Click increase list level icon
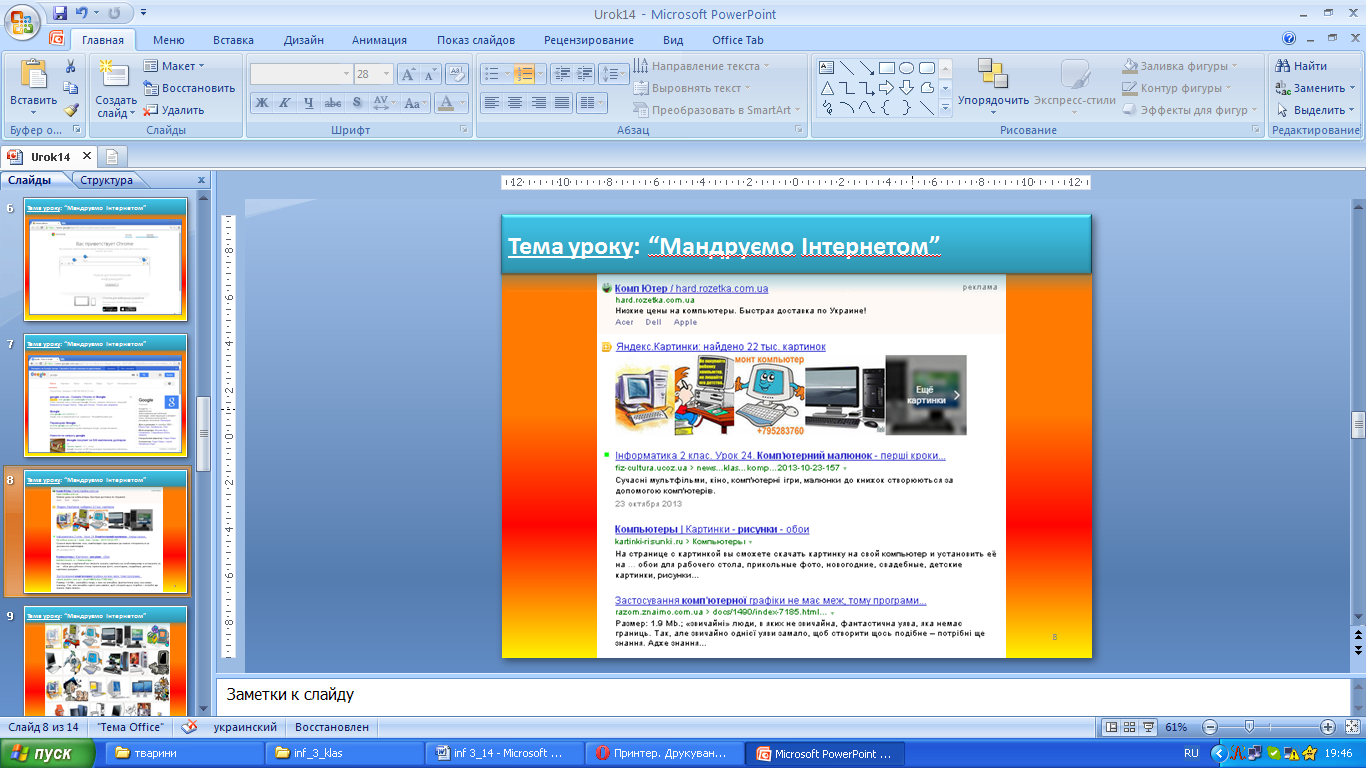Viewport: 1366px width, 768px height. pos(583,74)
